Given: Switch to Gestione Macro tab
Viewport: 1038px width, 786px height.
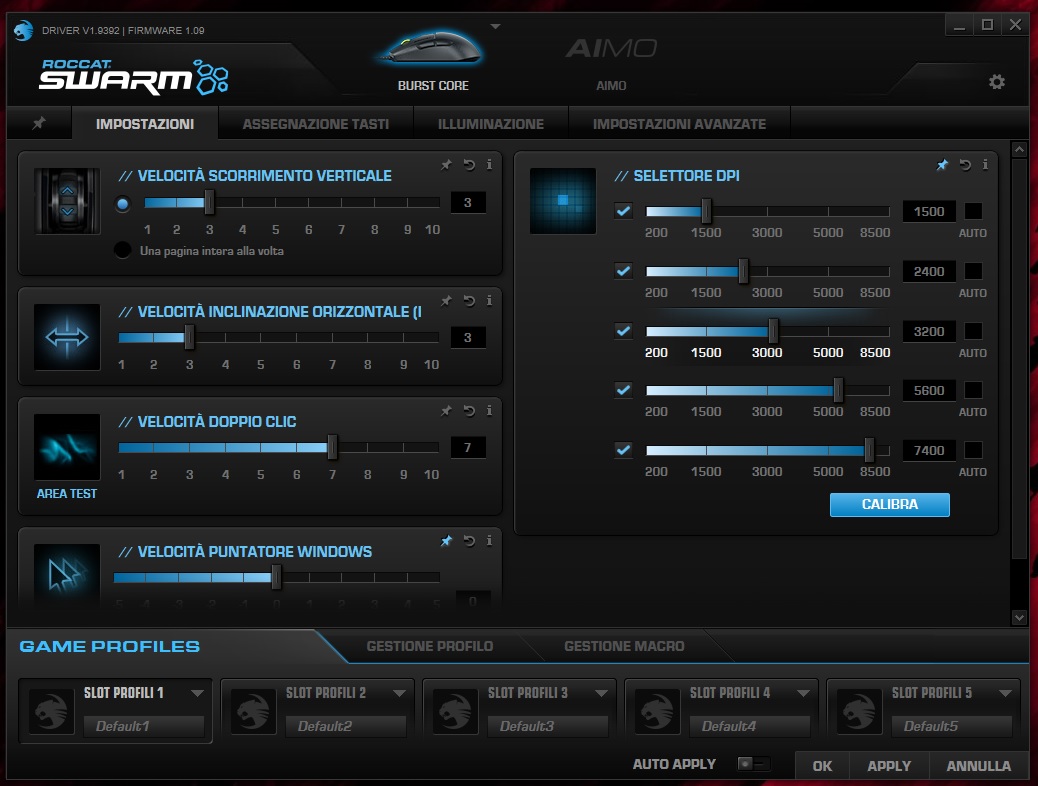Looking at the screenshot, I should click(624, 646).
